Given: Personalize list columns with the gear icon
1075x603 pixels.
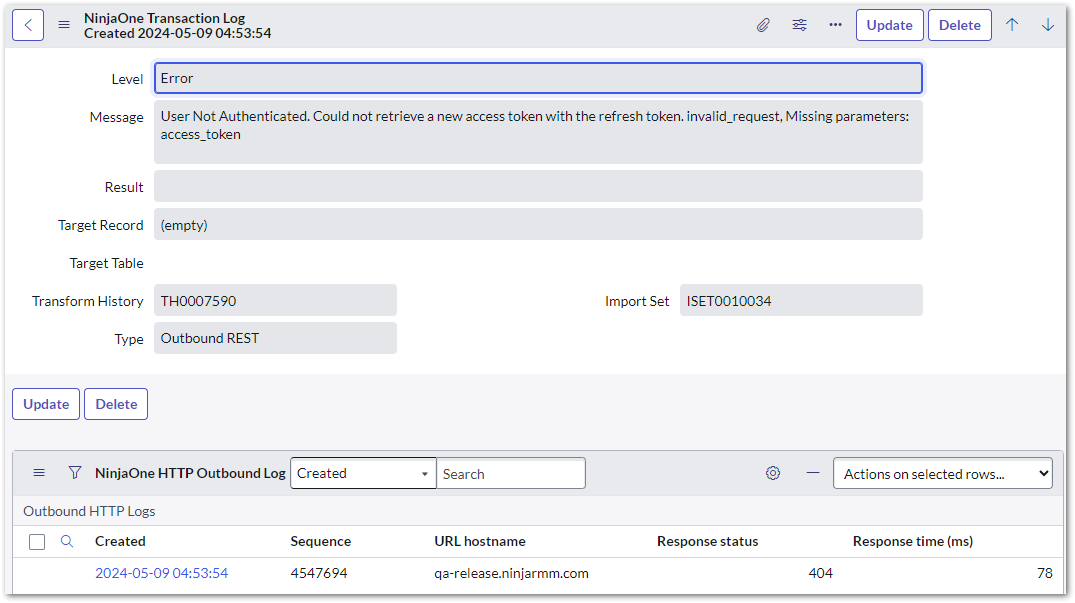Looking at the screenshot, I should point(772,472).
